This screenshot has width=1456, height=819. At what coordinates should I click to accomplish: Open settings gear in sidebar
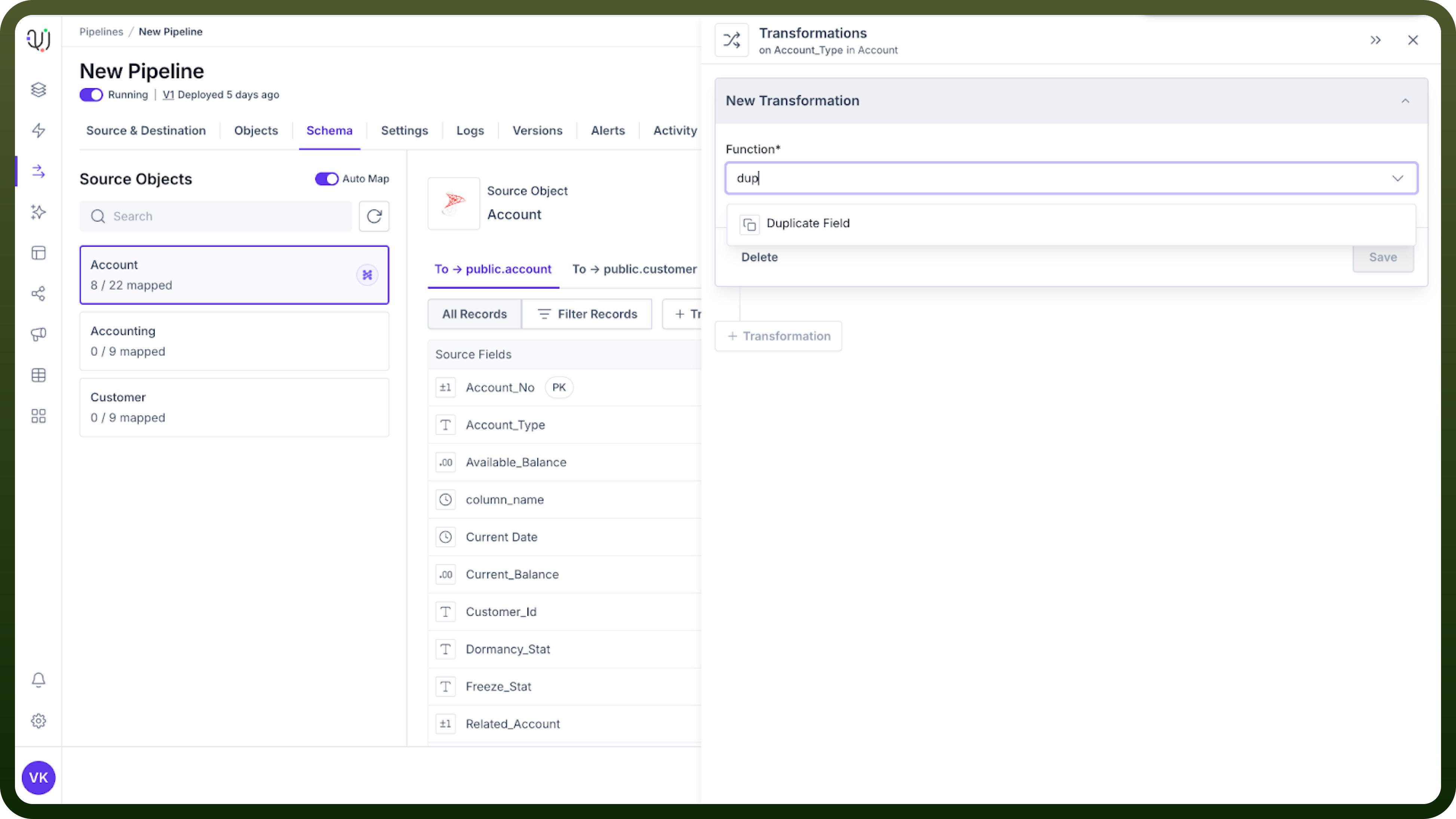tap(39, 721)
